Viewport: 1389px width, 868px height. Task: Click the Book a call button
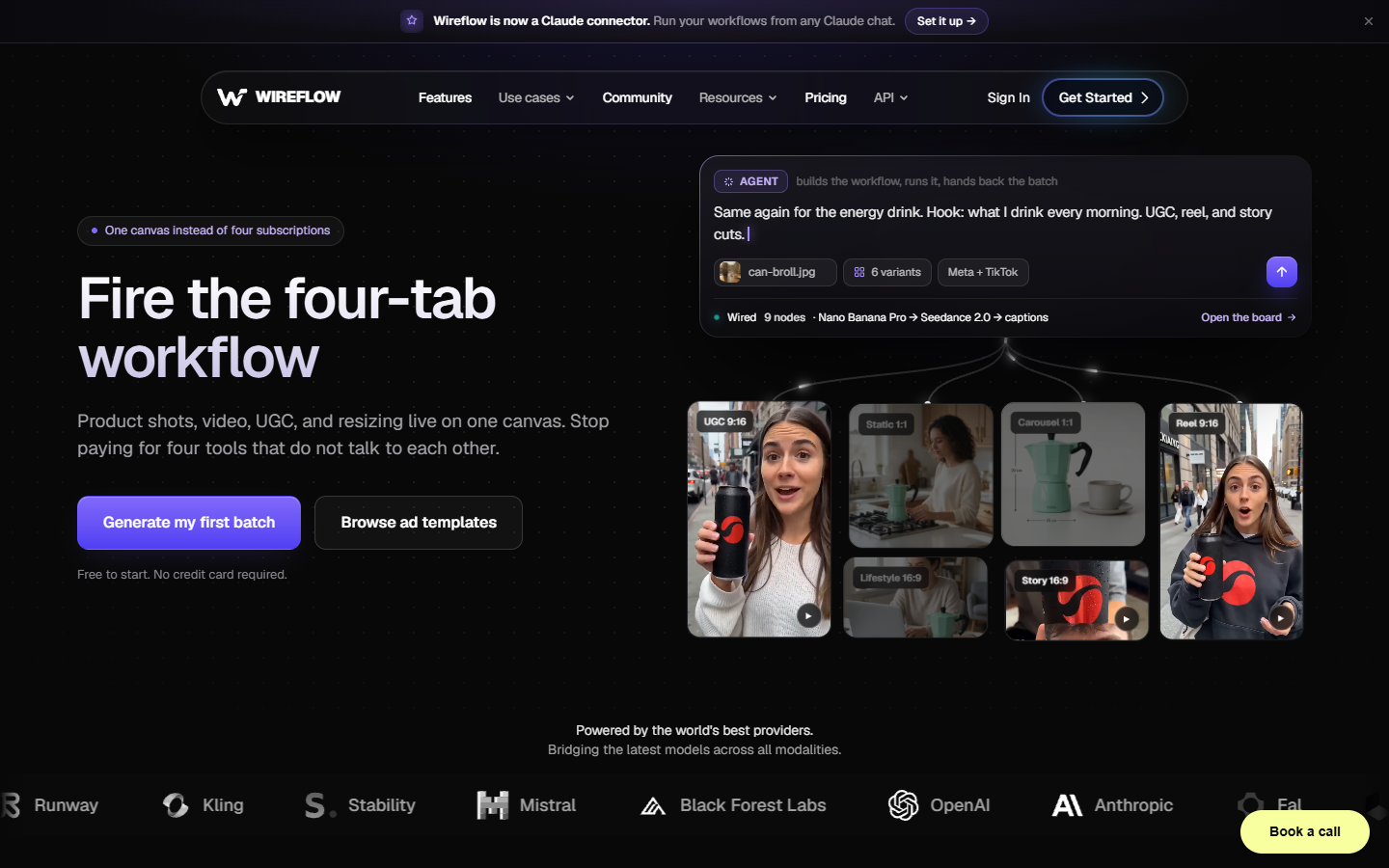pyautogui.click(x=1304, y=831)
